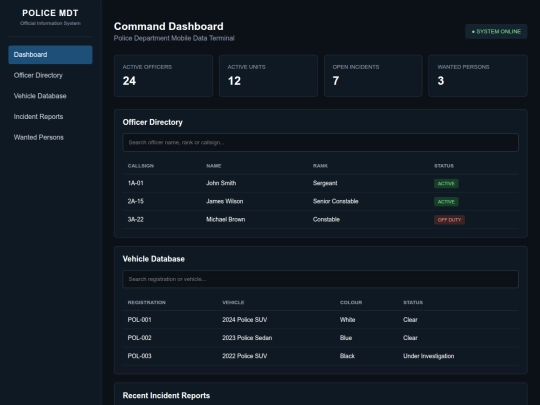Click registration POL-003
The image size is (540, 405).
(139, 356)
